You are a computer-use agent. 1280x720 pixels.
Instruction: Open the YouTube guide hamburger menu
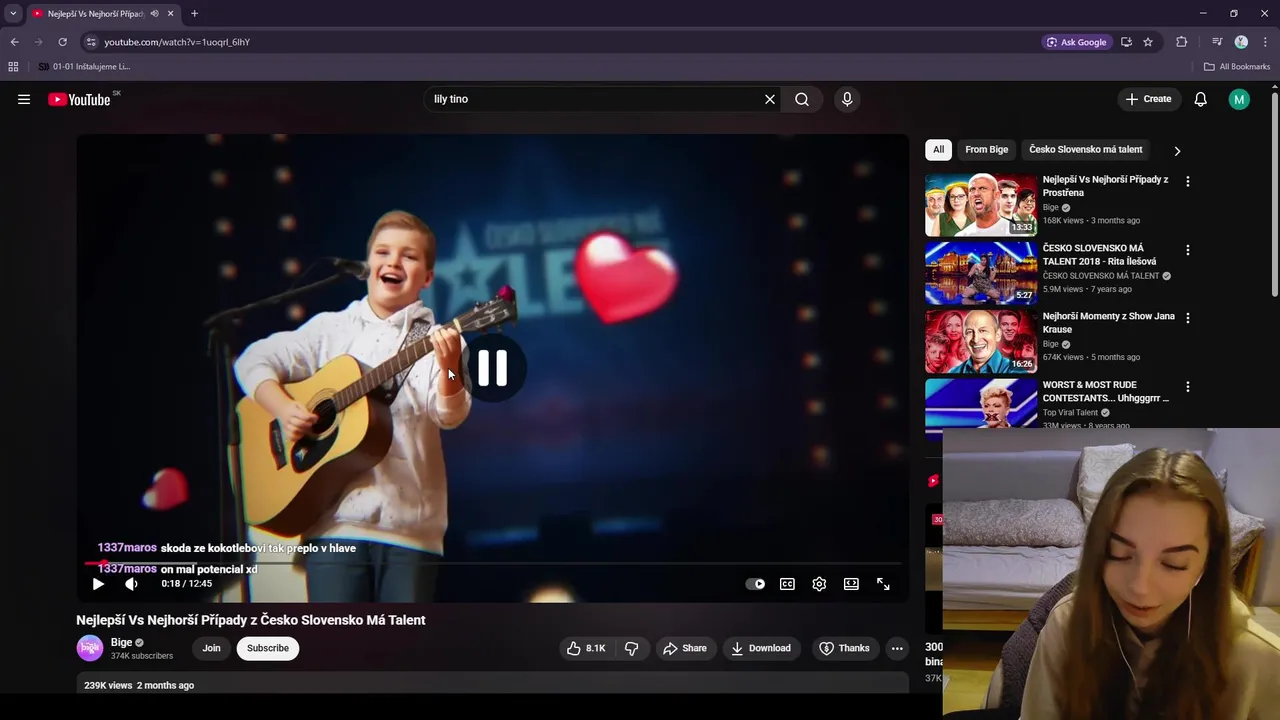(24, 99)
